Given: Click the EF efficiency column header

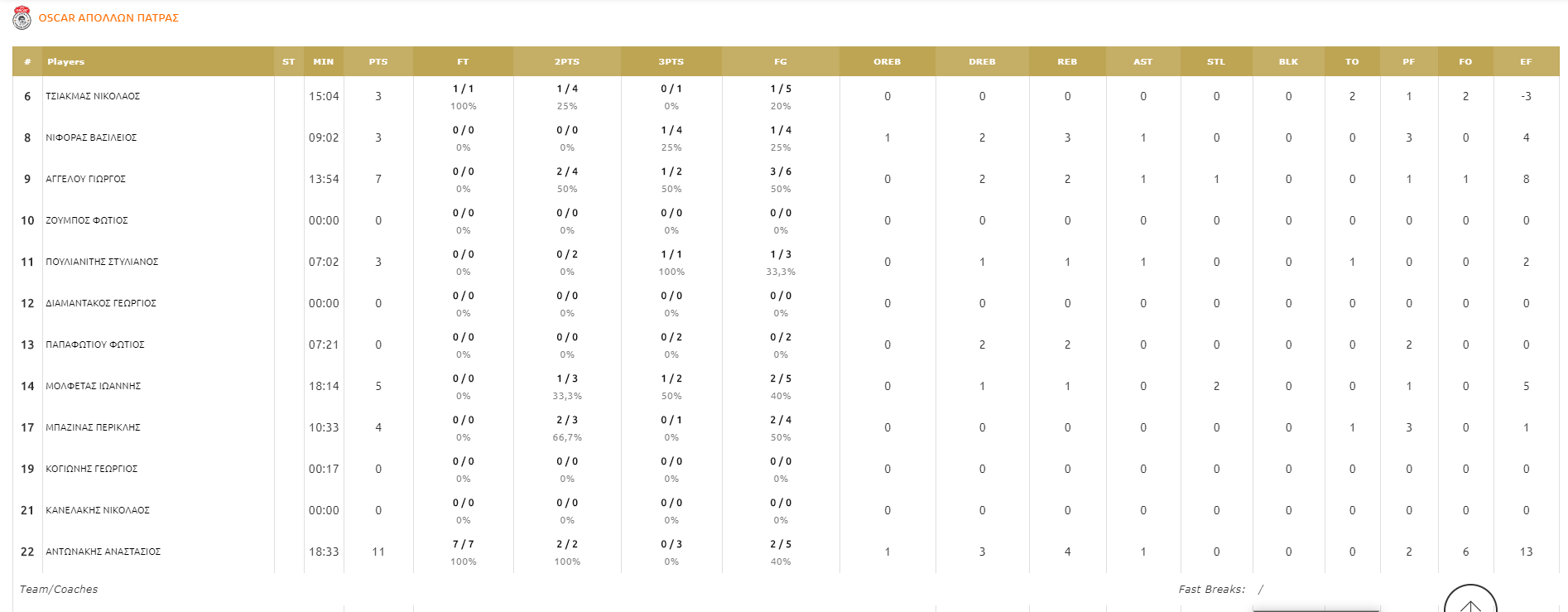Looking at the screenshot, I should tap(1526, 62).
